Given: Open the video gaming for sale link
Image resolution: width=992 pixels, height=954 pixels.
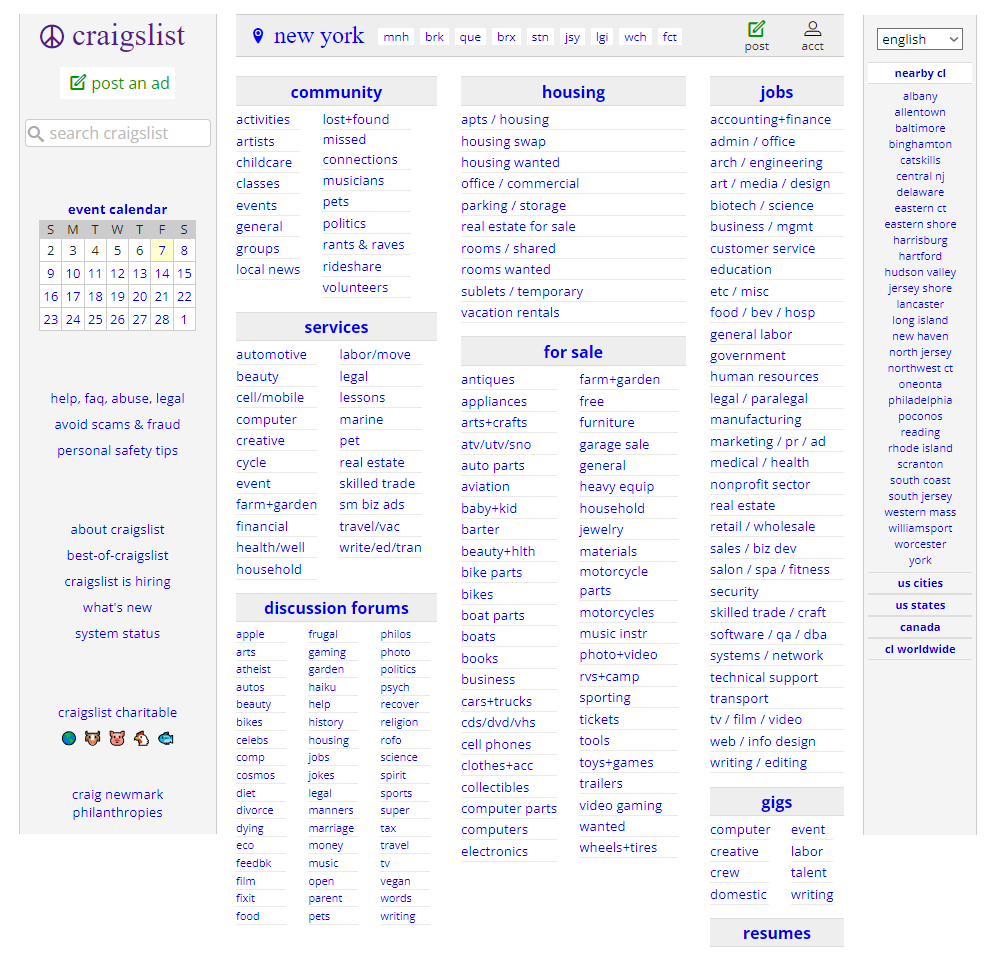Looking at the screenshot, I should click(621, 805).
